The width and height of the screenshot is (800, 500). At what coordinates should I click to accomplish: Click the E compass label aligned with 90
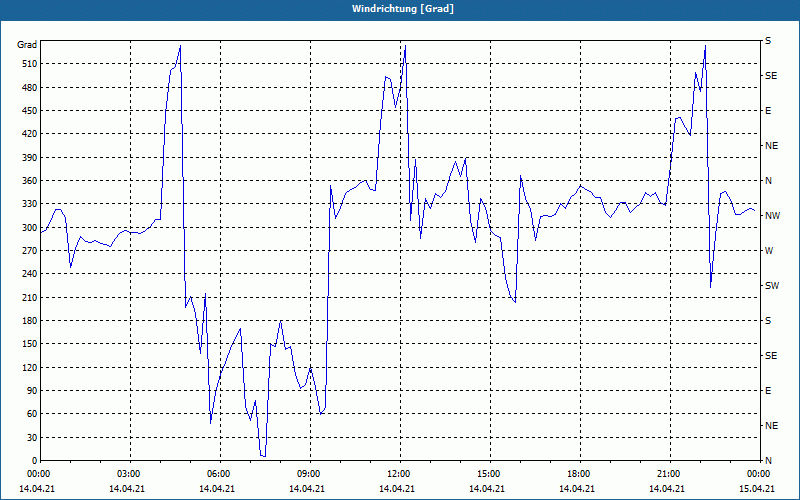768,391
